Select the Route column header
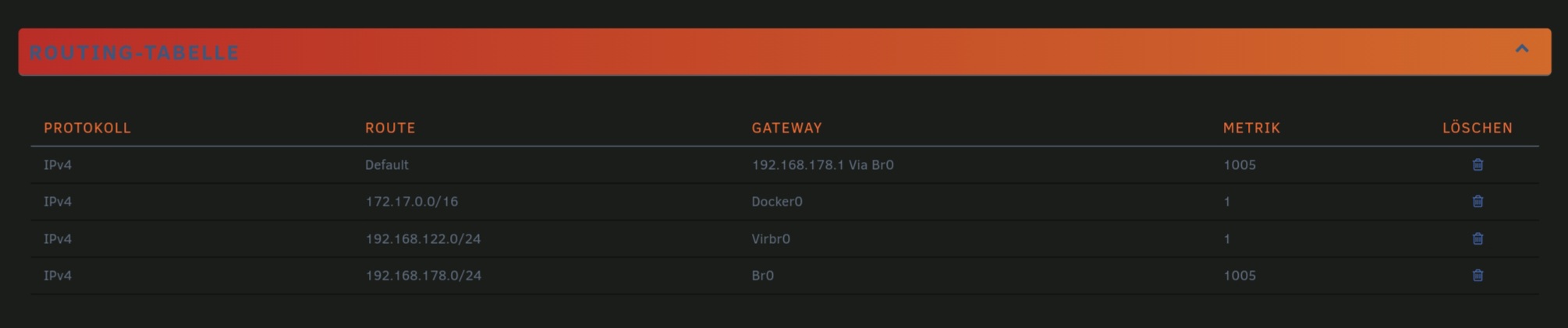Screen dimensions: 1568x328 point(390,128)
